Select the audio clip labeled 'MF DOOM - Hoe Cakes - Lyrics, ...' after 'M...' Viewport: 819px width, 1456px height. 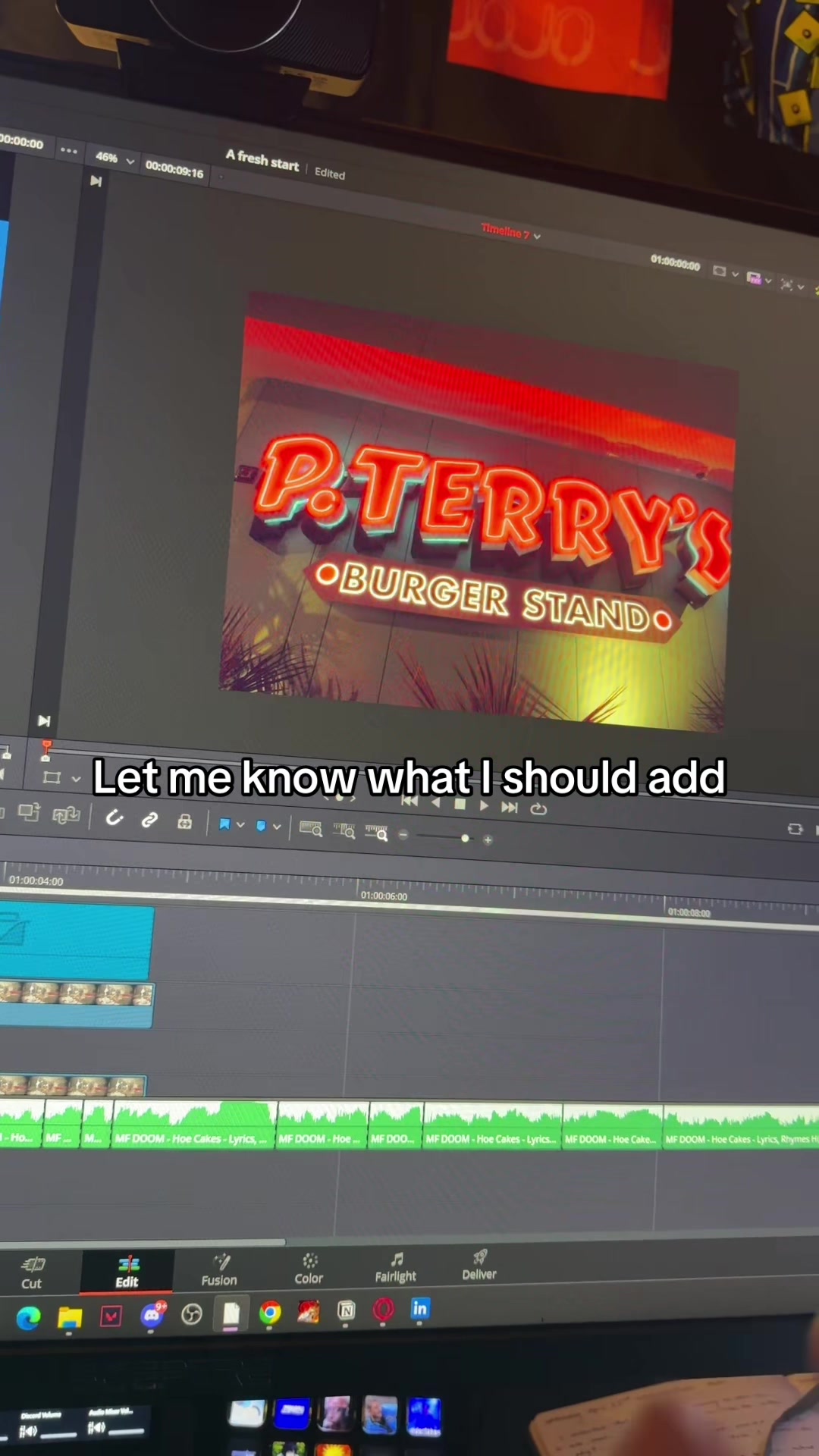194,1125
